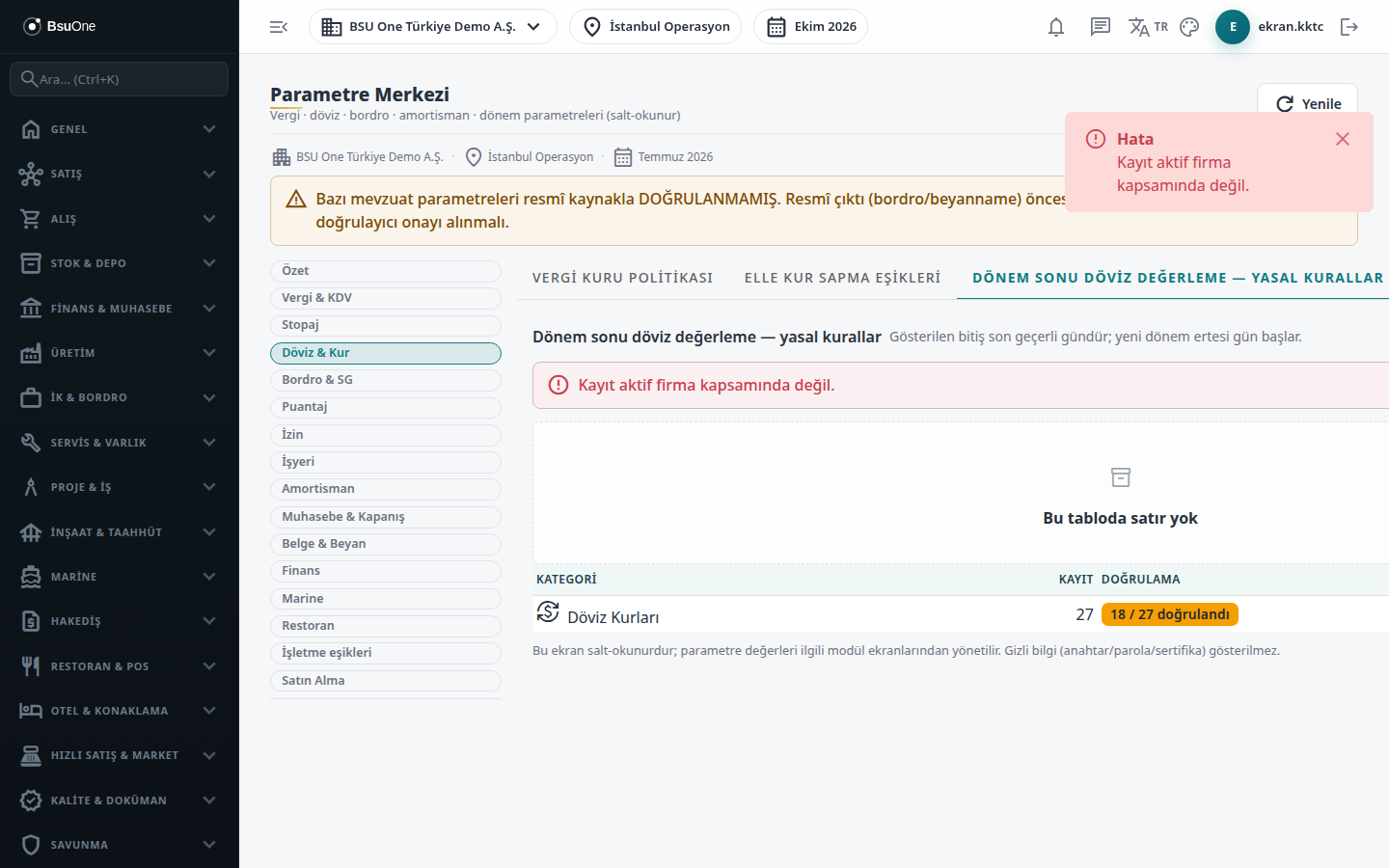1389x868 pixels.
Task: Open the theme palette icon
Action: tap(1189, 27)
